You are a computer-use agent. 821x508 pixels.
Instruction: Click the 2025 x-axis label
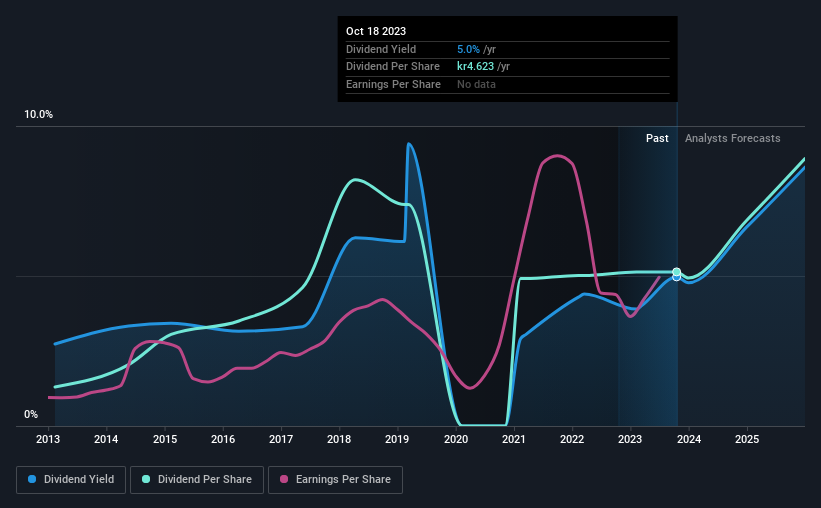[x=747, y=439]
